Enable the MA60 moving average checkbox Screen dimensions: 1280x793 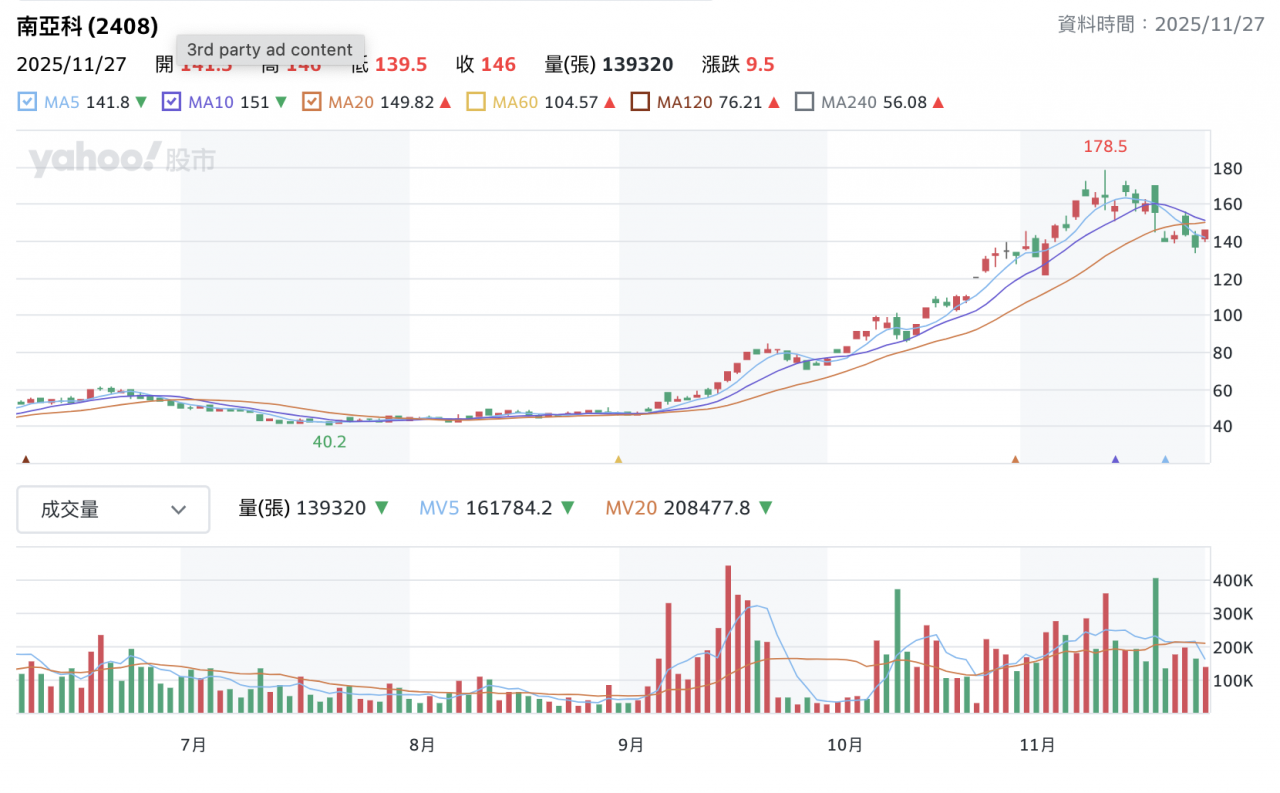coord(475,102)
